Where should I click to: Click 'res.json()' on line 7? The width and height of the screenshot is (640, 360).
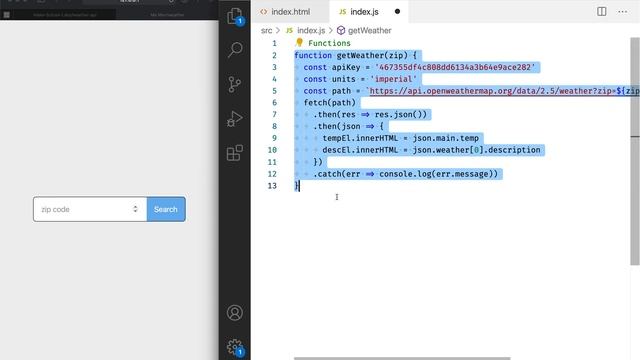[x=400, y=114]
